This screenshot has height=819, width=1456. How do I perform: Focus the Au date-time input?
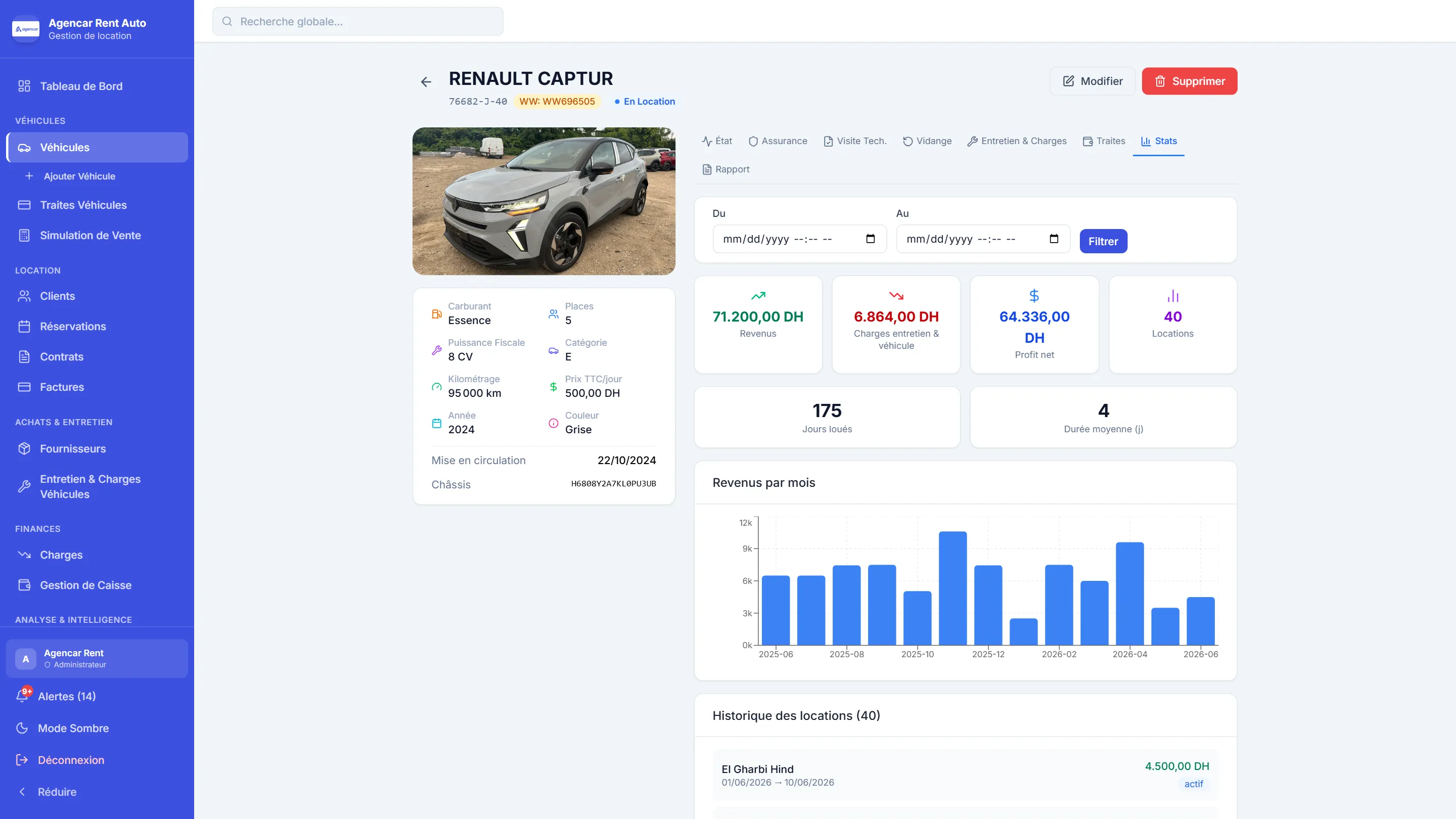pyautogui.click(x=983, y=239)
